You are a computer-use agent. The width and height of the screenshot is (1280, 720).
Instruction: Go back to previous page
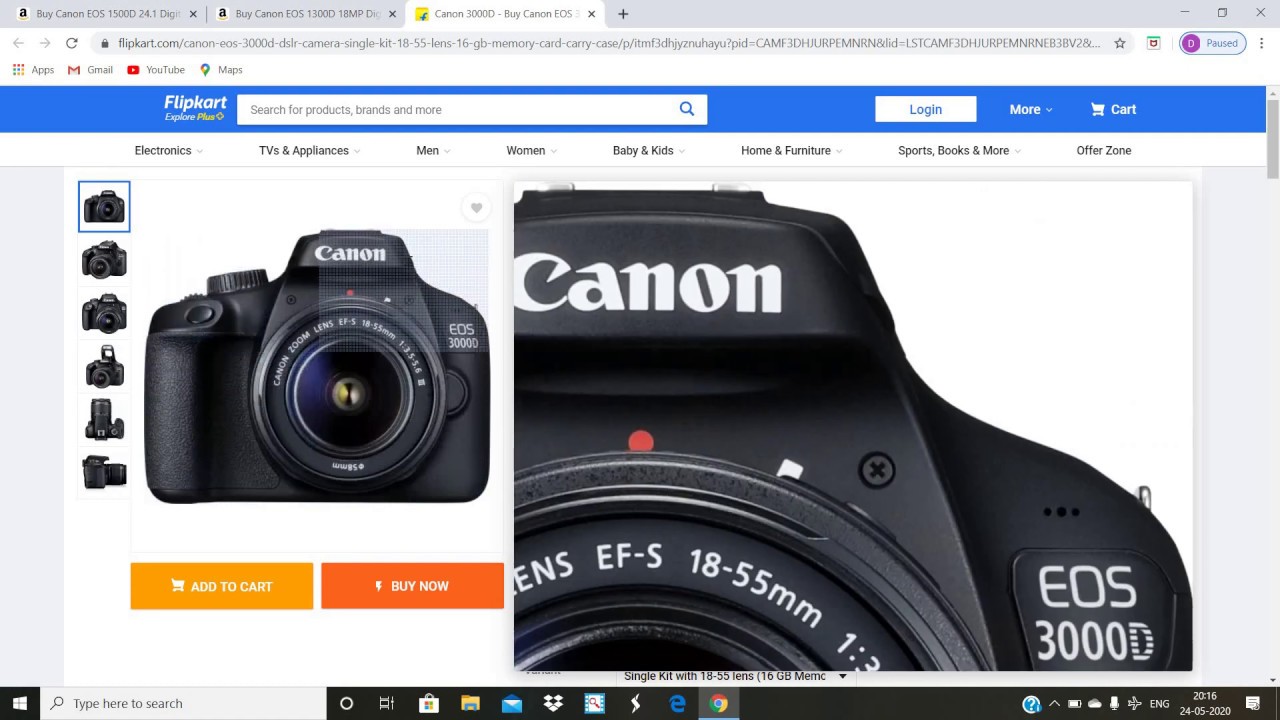pos(18,43)
